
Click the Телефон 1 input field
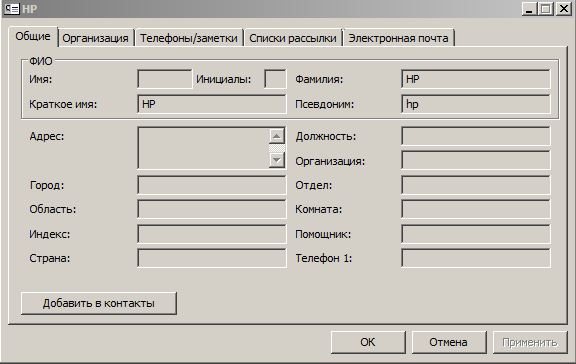[476, 258]
